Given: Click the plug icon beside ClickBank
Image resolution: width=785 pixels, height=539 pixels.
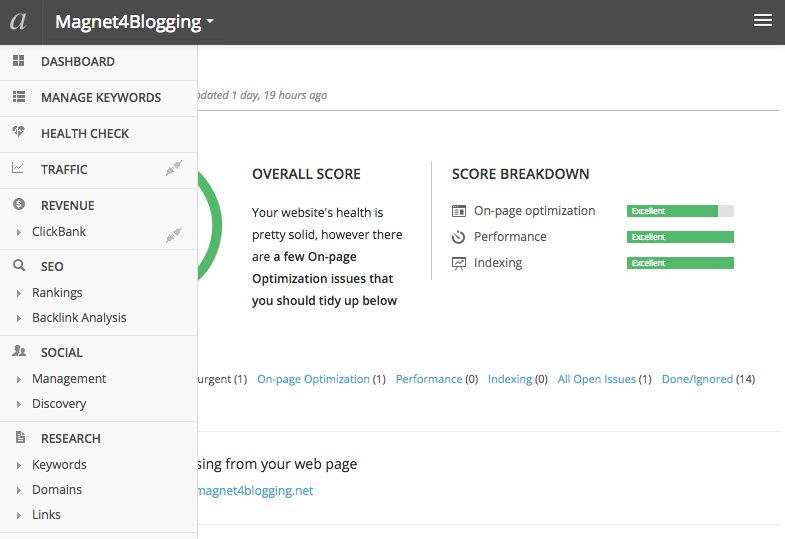Looking at the screenshot, I should [174, 234].
